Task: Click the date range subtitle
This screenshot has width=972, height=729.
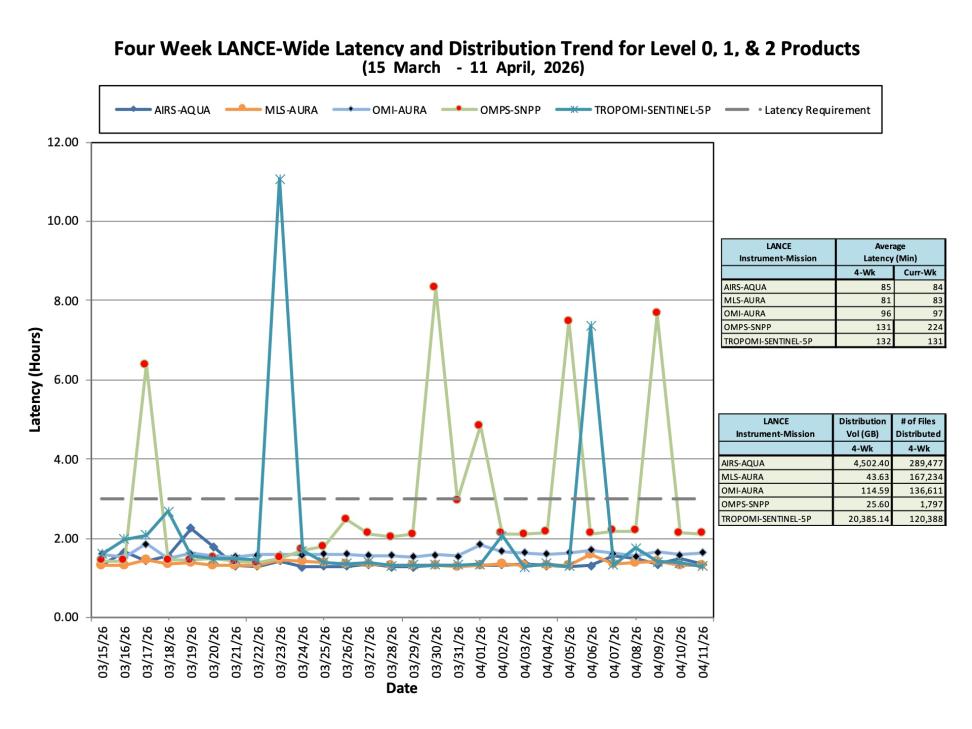Action: [473, 68]
